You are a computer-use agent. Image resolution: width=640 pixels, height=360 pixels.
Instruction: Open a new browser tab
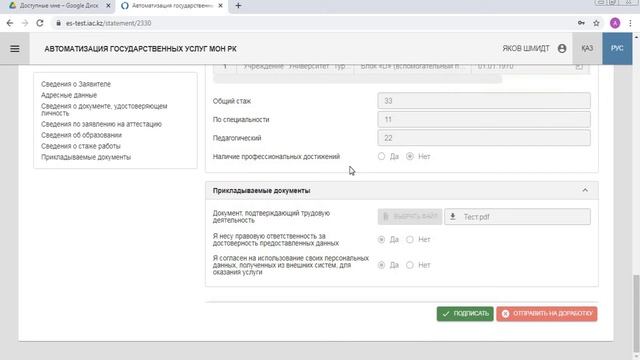pyautogui.click(x=238, y=6)
